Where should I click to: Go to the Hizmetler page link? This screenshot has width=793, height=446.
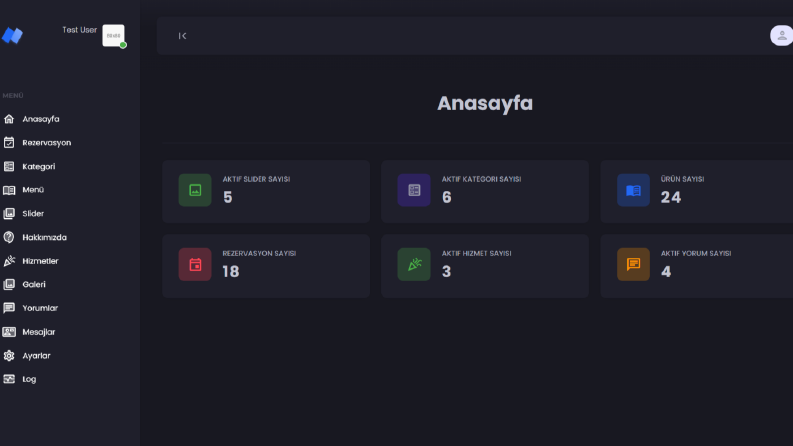(x=40, y=261)
